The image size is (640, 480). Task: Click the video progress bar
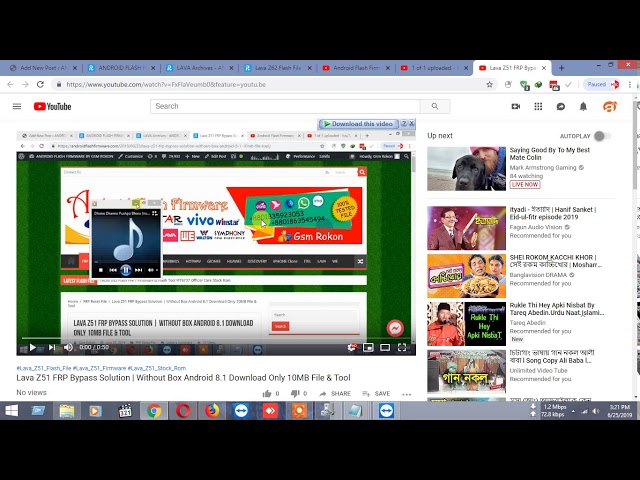[x=216, y=338]
